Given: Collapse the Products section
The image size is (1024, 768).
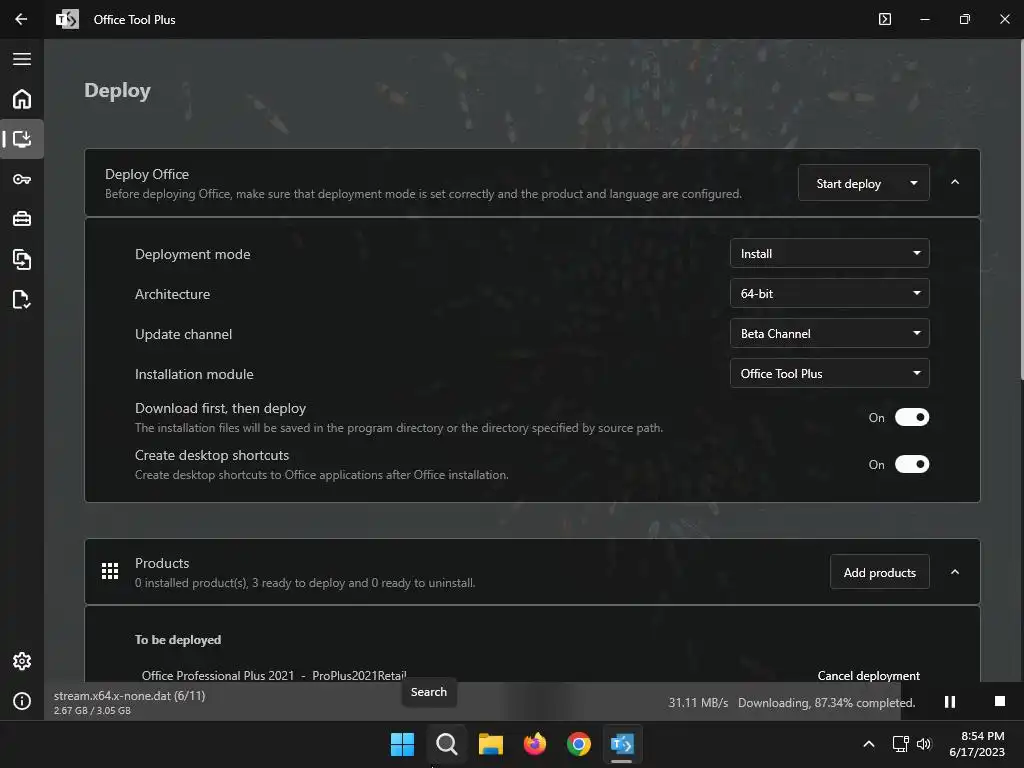Looking at the screenshot, I should pyautogui.click(x=955, y=572).
